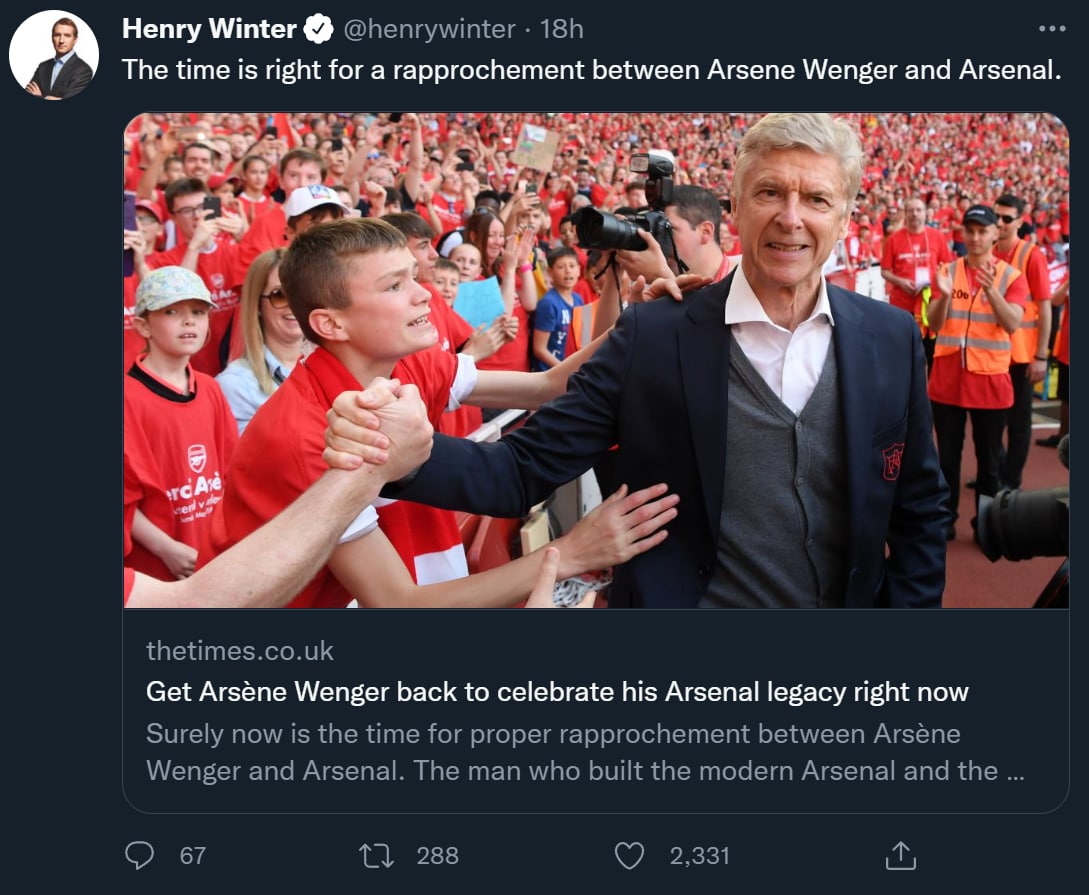Open the @henrywinter handle link
1089x895 pixels.
pyautogui.click(x=430, y=29)
